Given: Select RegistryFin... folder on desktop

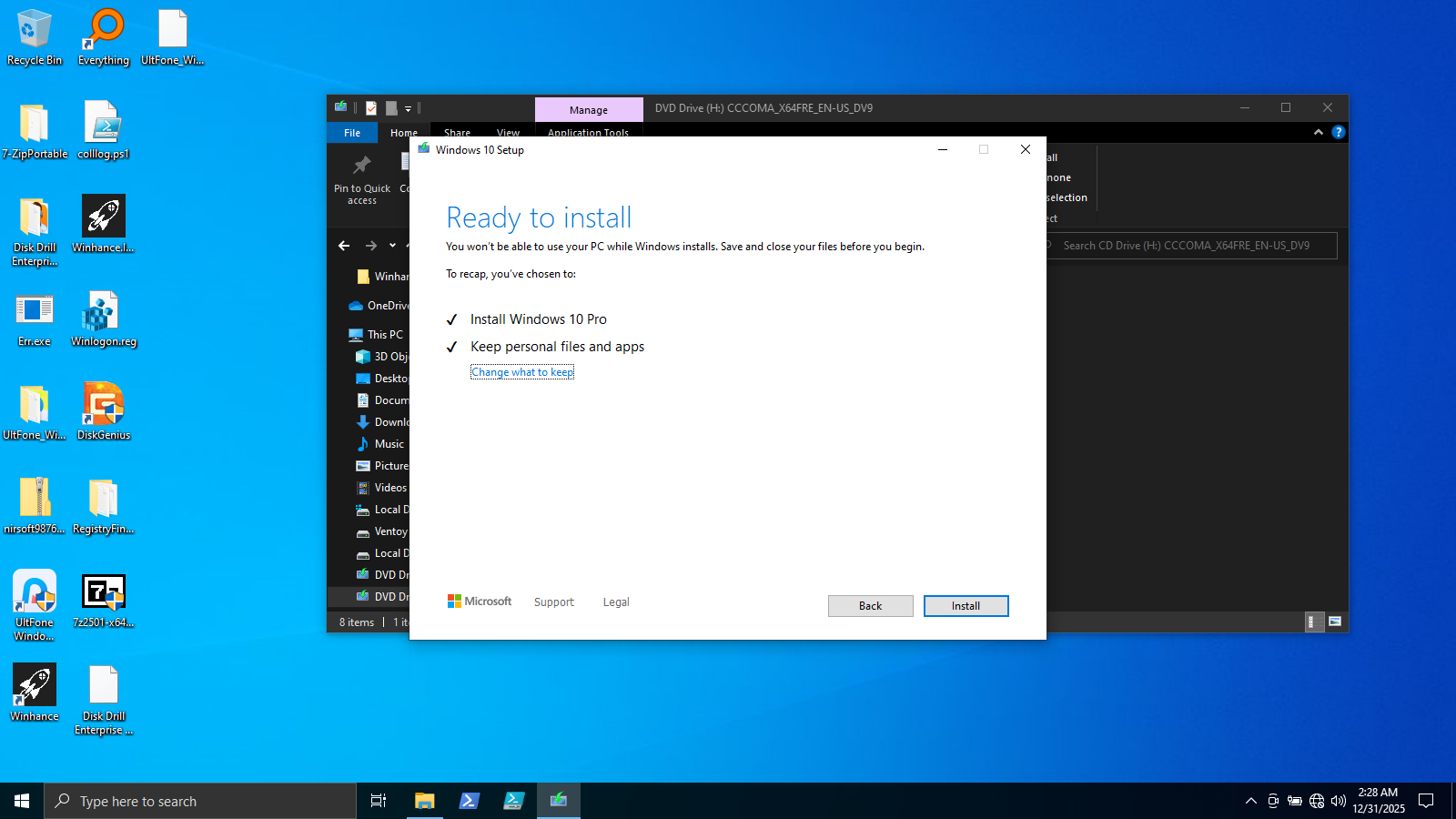Looking at the screenshot, I should click(x=104, y=506).
